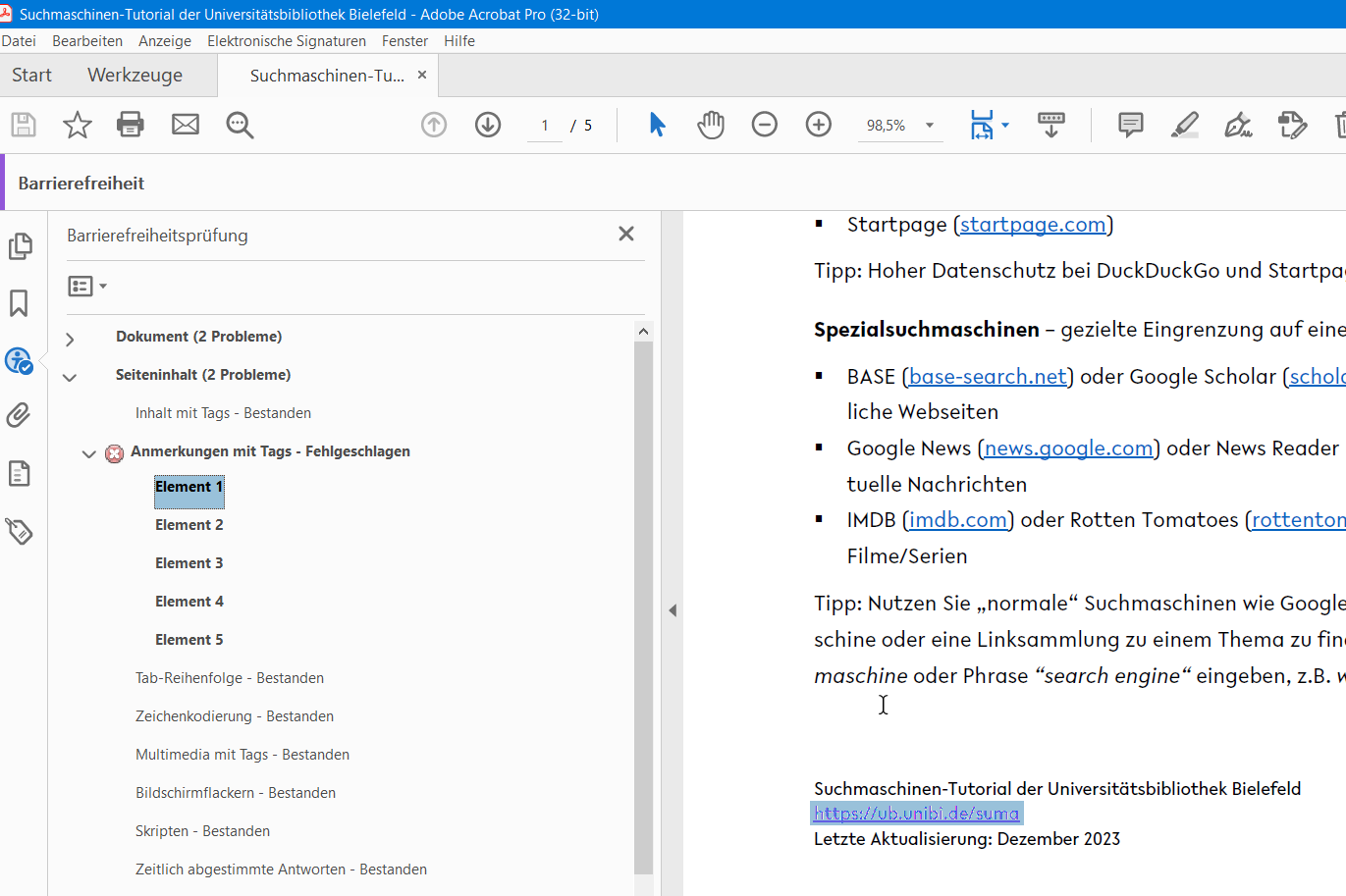Viewport: 1346px width, 896px height.
Task: Go to next page arrow
Action: click(488, 125)
